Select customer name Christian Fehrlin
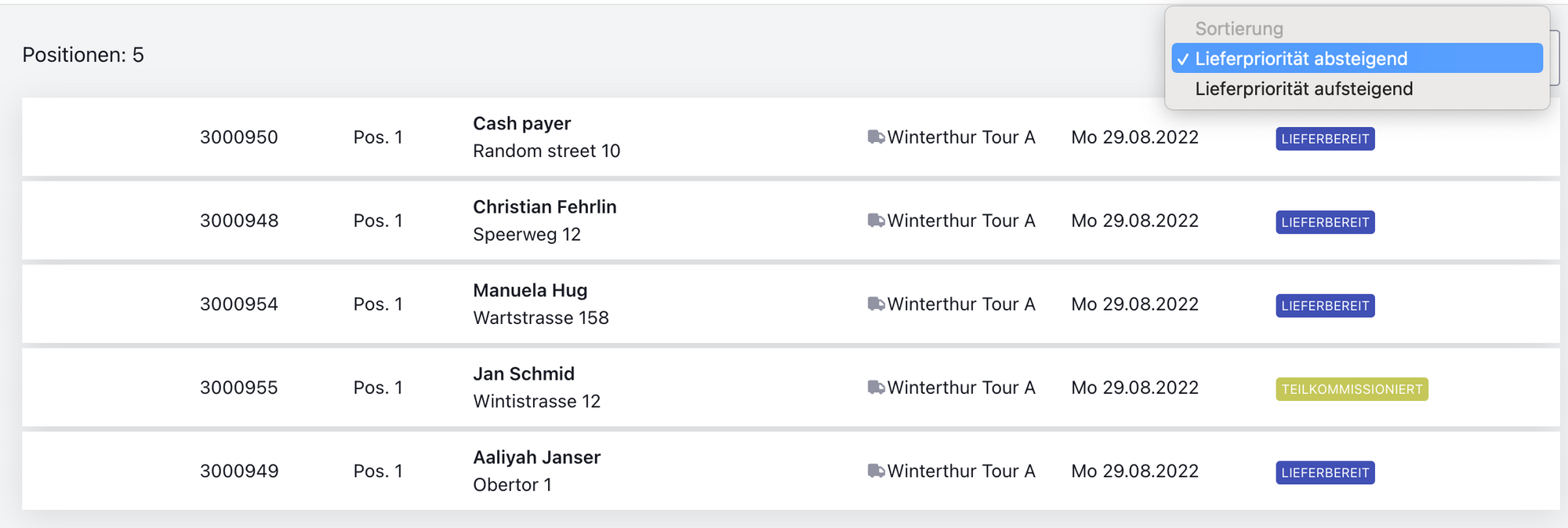The width and height of the screenshot is (1568, 528). click(x=545, y=207)
